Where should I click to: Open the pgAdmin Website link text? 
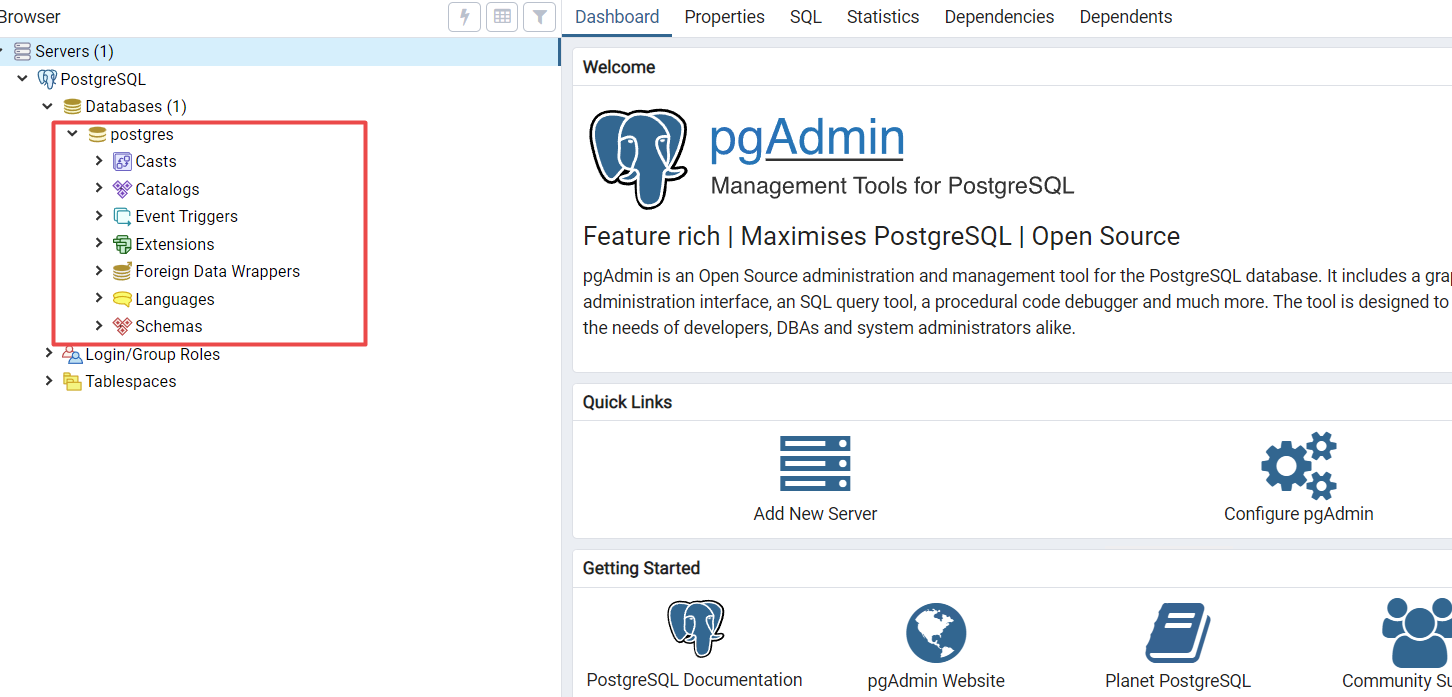tap(936, 681)
